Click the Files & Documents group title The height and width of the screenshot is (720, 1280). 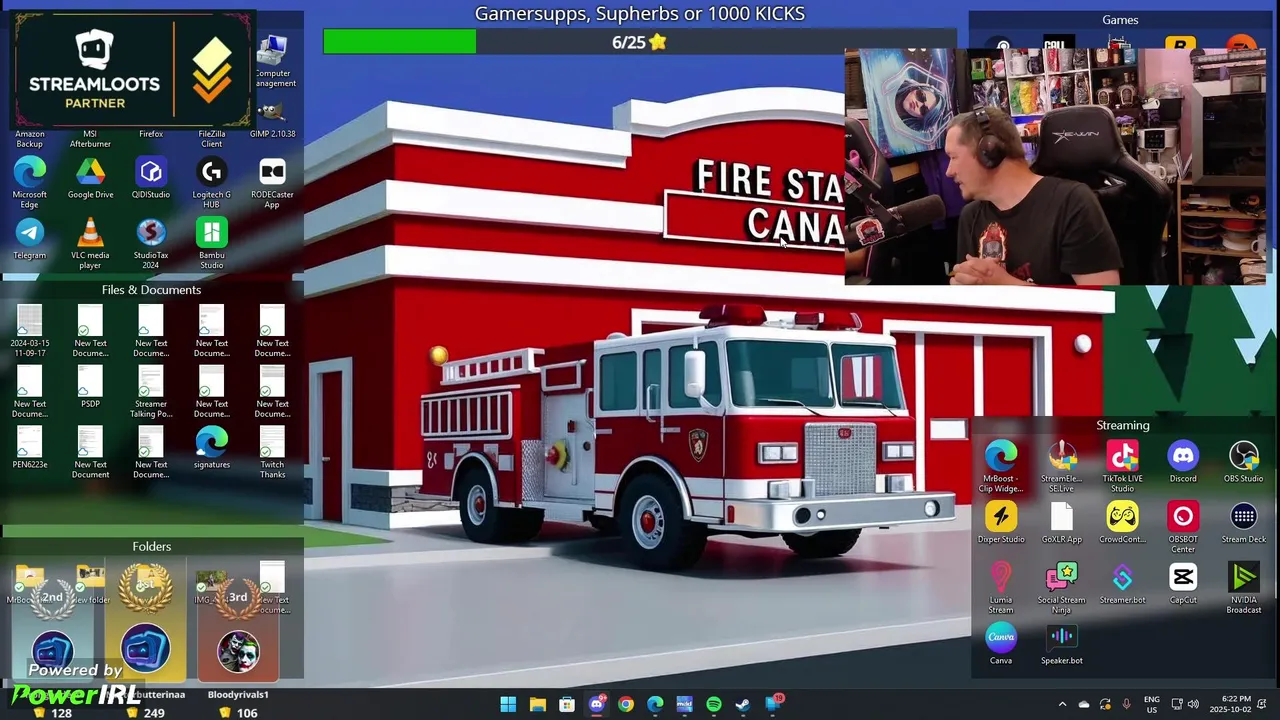point(151,290)
